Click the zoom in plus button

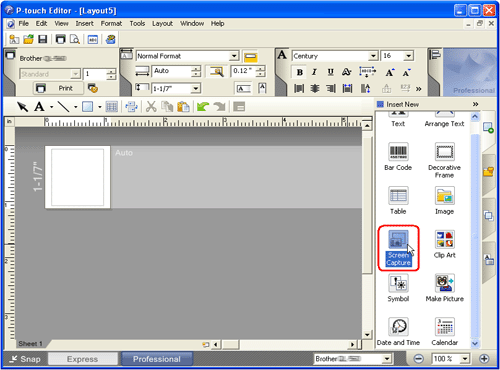[x=484, y=359]
